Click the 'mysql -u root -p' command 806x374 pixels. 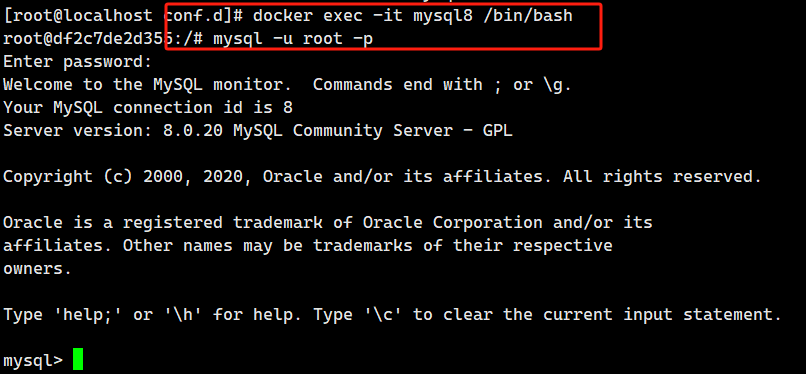pos(293,39)
